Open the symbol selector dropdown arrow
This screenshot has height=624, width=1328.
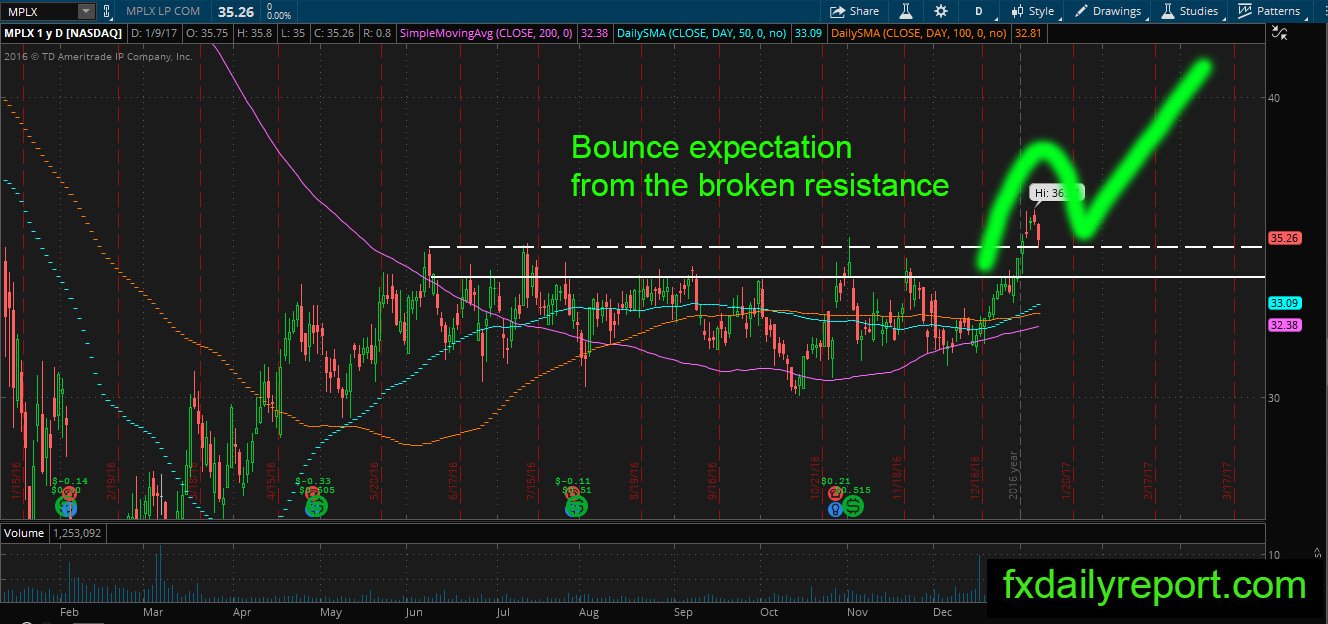click(85, 11)
